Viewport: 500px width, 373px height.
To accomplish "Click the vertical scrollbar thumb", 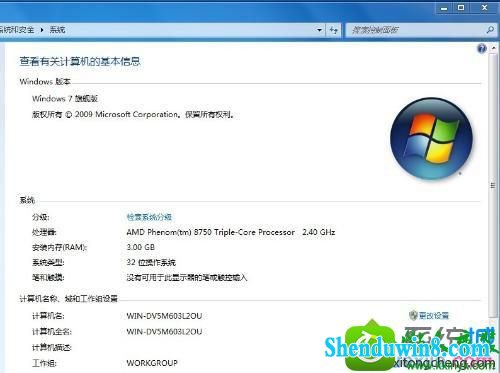I will tap(492, 185).
